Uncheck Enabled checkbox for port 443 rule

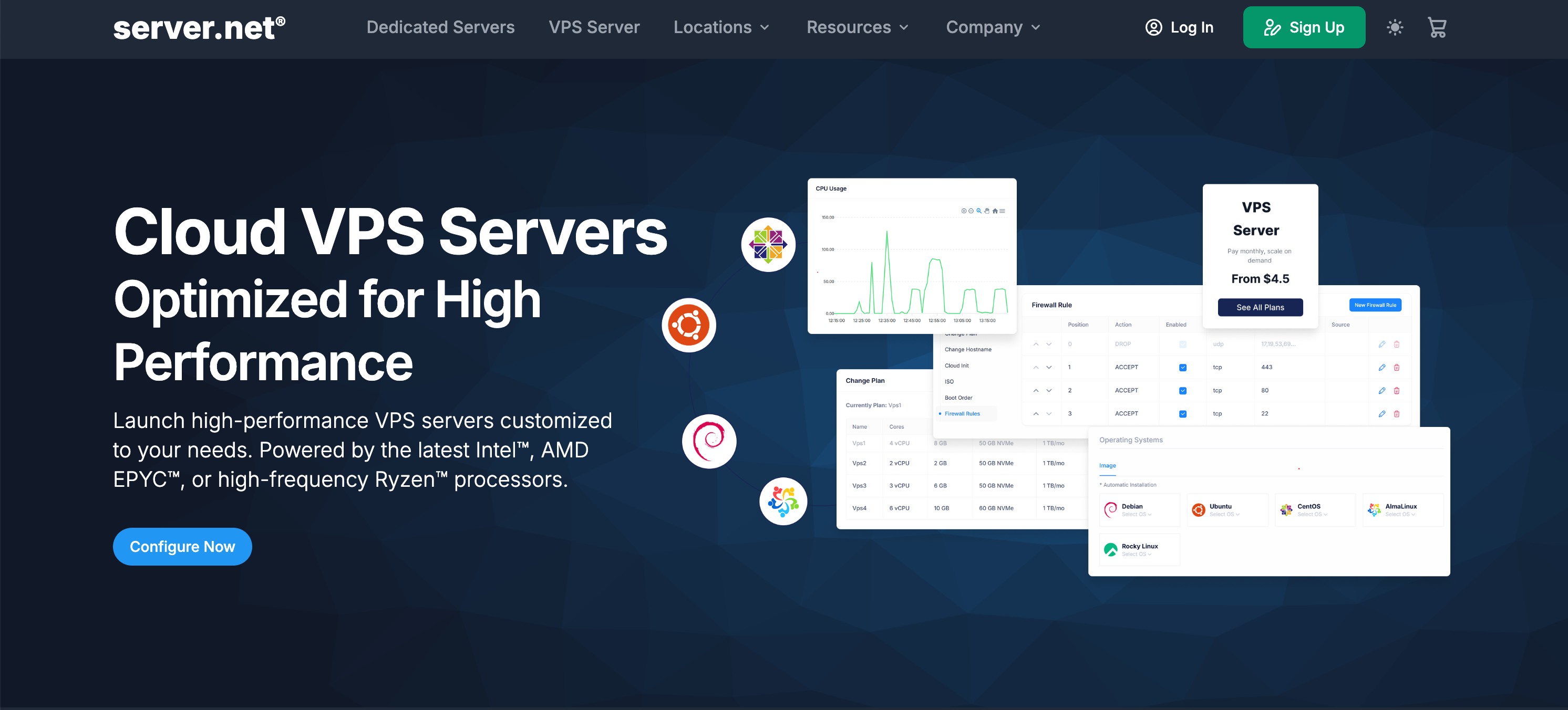click(x=1182, y=368)
